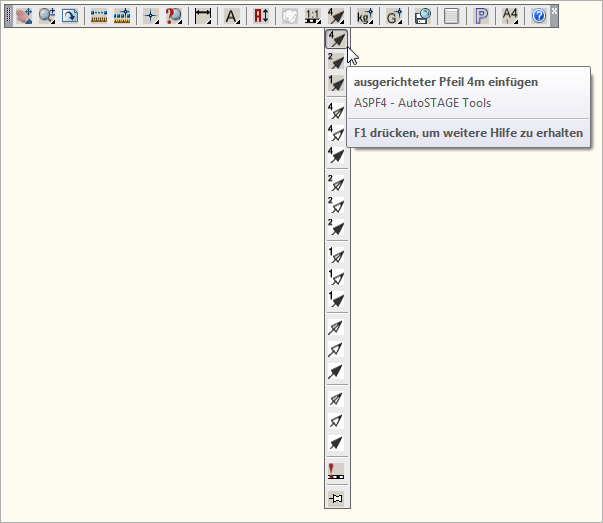Click the red exclamation mark icon in flyout
Viewport: 603px width, 523px height.
point(337,471)
